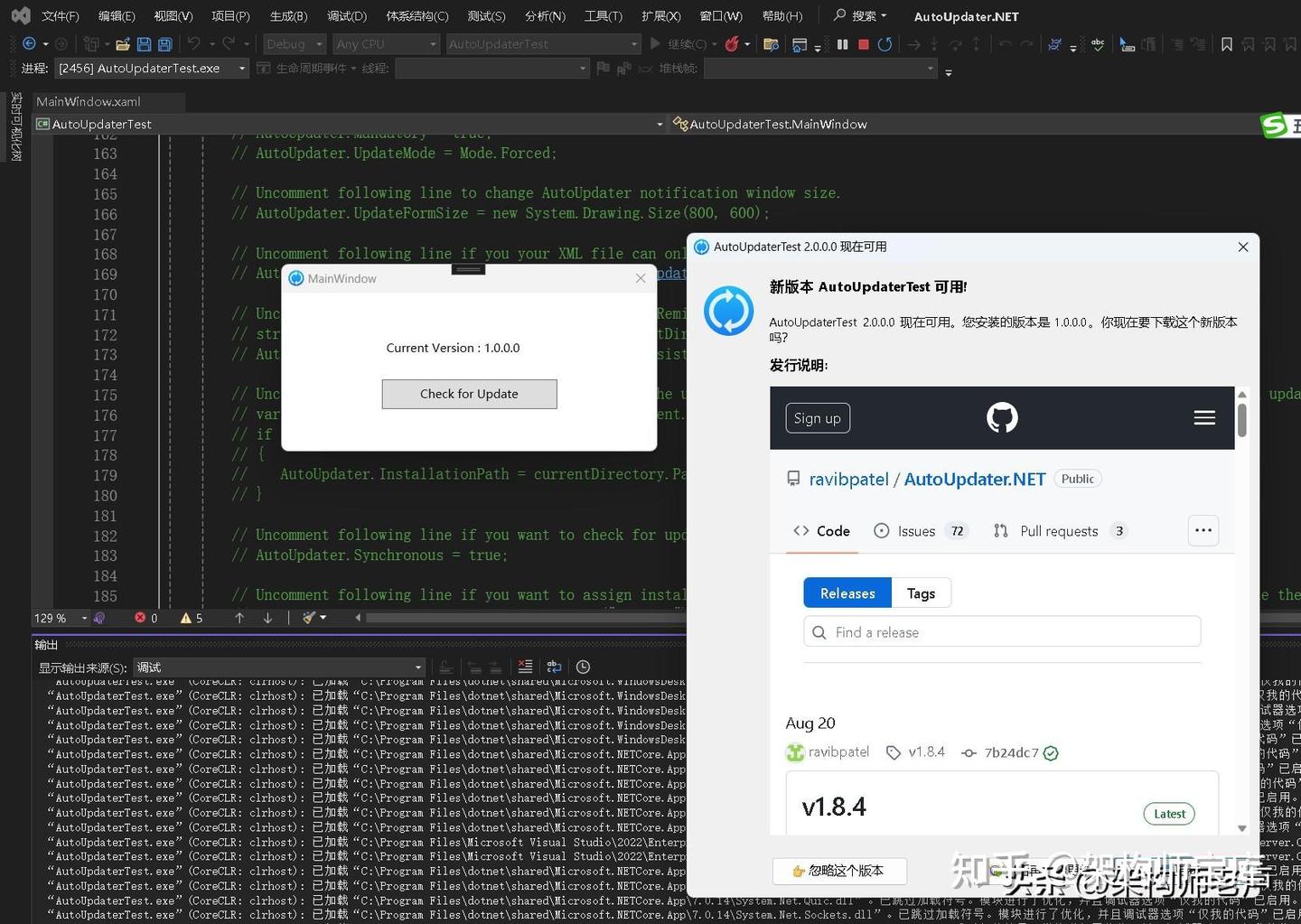
Task: Open the ravibpatel GitHub profile link
Action: click(847, 479)
